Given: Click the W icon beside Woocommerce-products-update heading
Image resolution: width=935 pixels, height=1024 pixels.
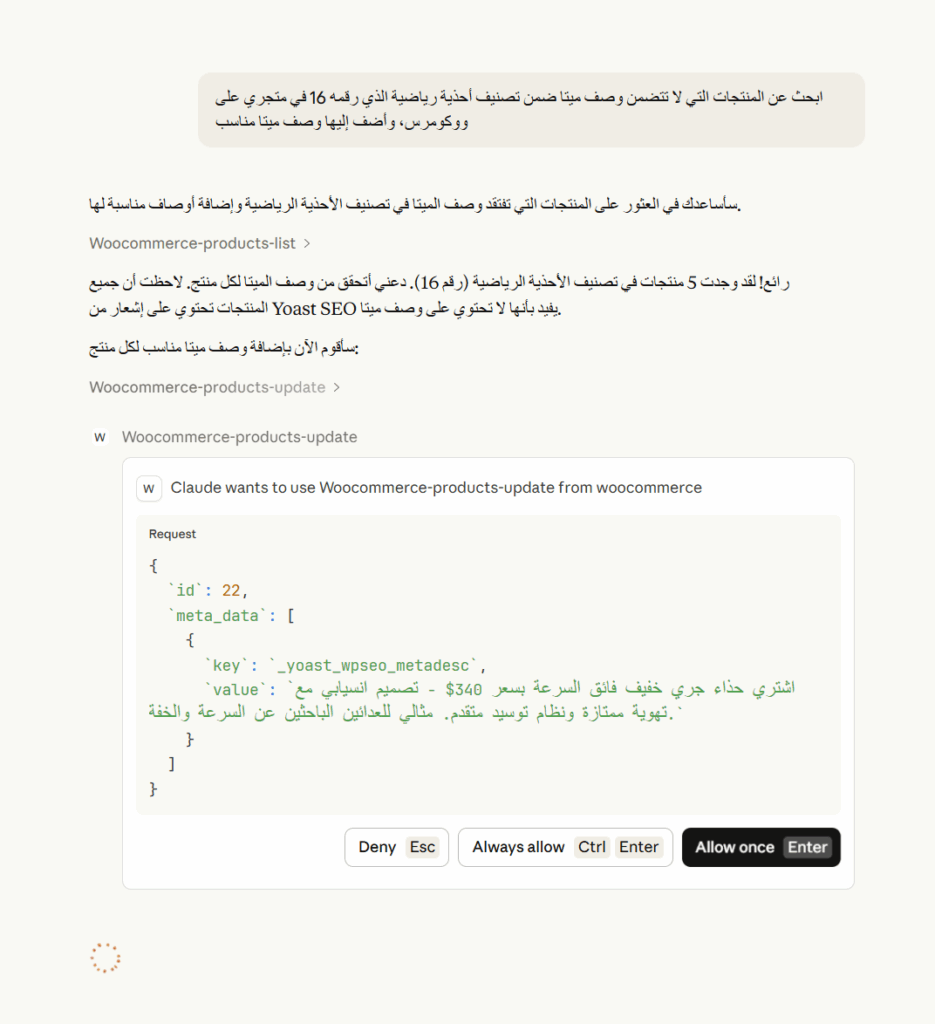Looking at the screenshot, I should (x=100, y=437).
